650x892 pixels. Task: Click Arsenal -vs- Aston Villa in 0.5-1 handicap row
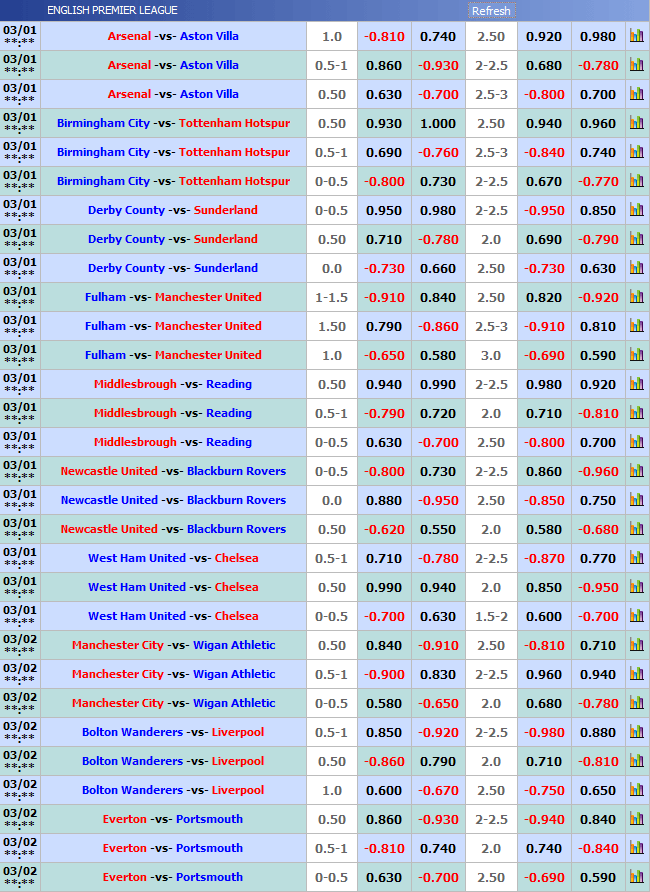tap(173, 65)
